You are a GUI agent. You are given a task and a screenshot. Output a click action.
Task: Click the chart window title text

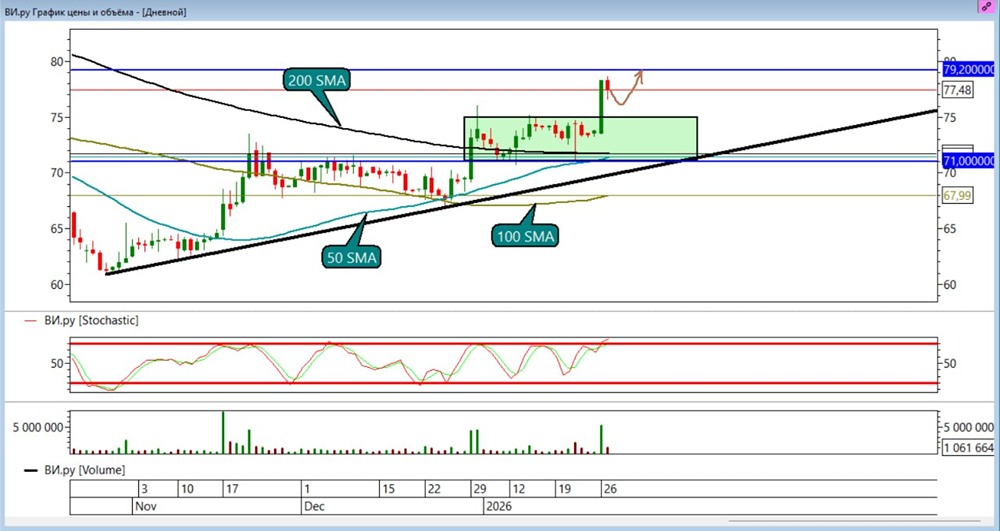point(96,11)
